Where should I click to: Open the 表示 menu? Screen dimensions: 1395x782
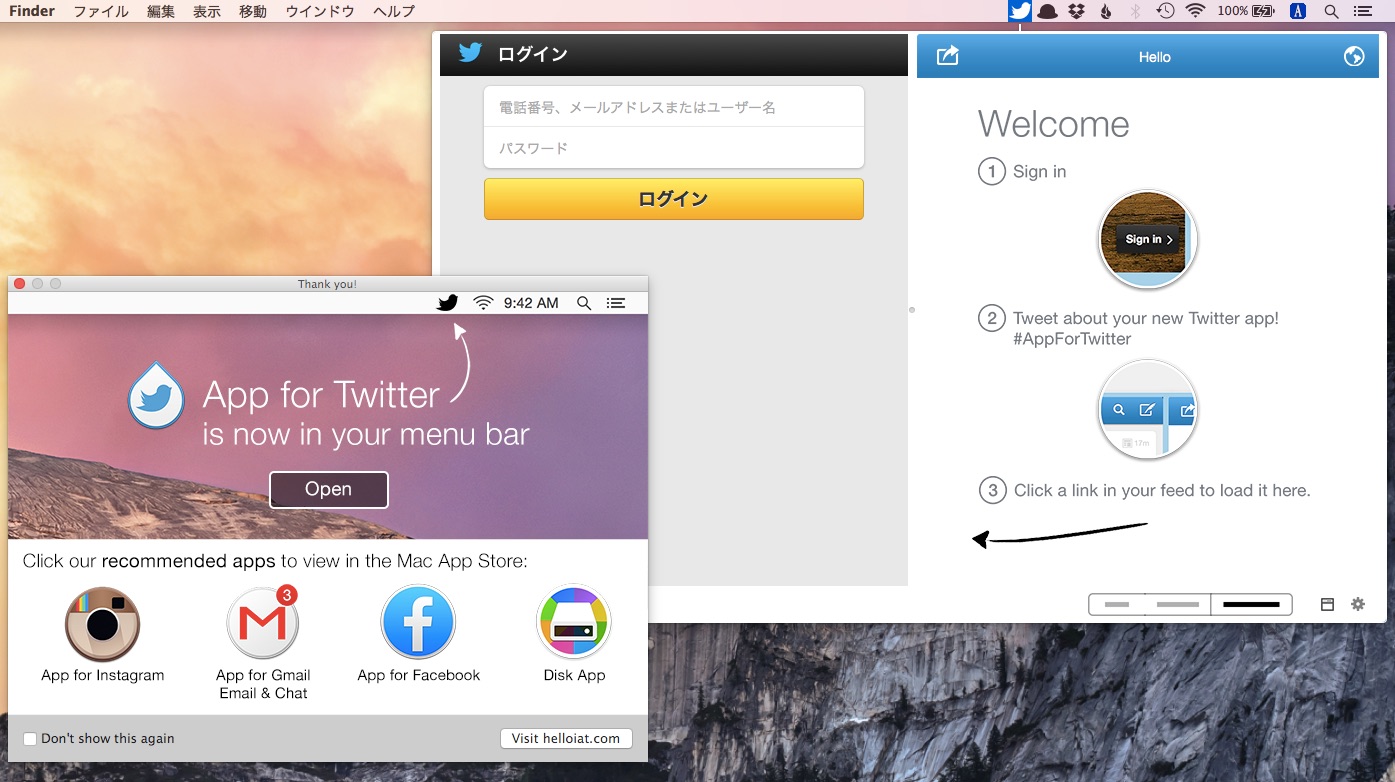(207, 12)
